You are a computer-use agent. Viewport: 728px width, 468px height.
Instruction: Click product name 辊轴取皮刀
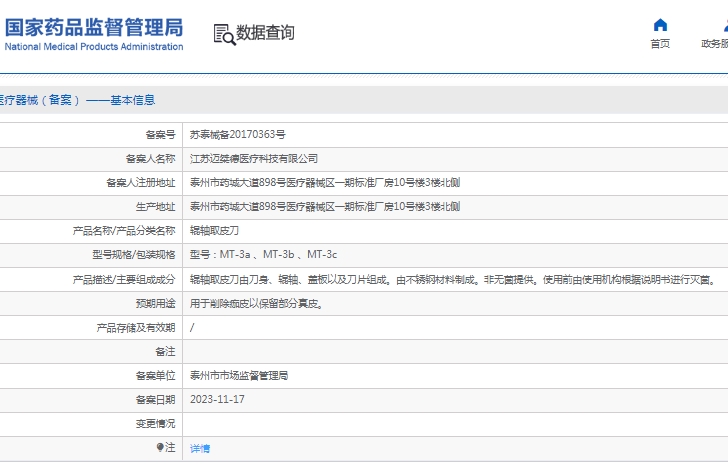[214, 231]
